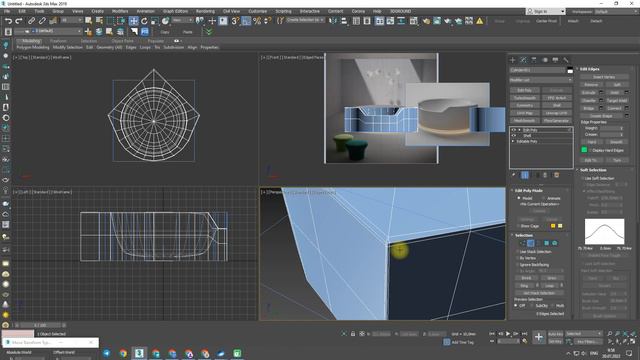Select Preview Selection Off radio
The height and width of the screenshot is (360, 640).
coord(516,306)
